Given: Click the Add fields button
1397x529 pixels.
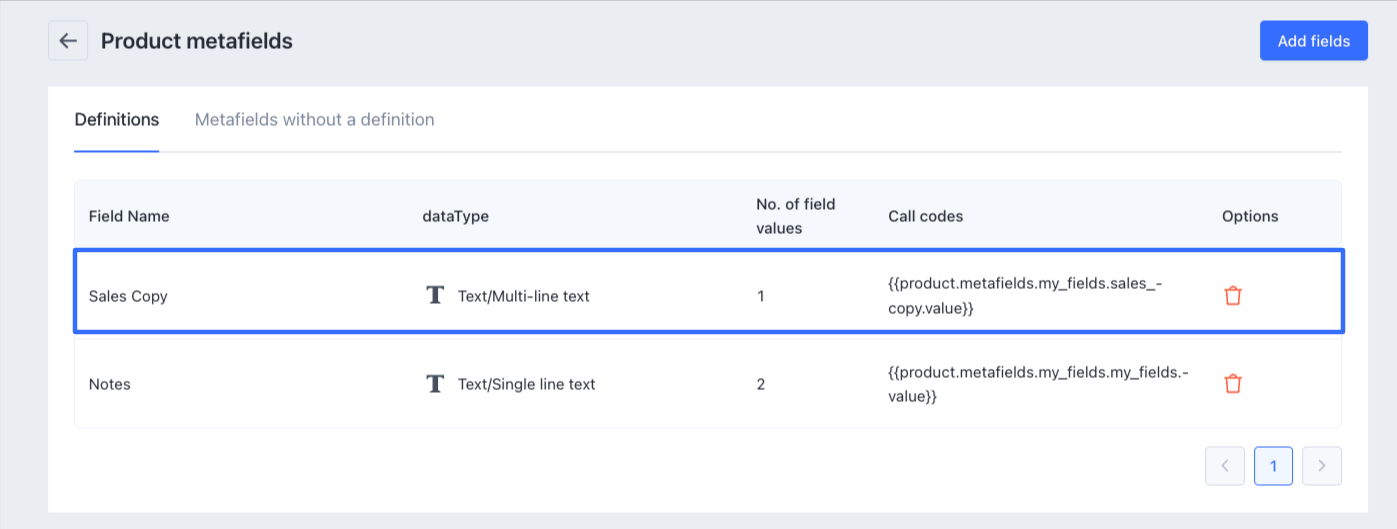Looking at the screenshot, I should click(x=1313, y=41).
